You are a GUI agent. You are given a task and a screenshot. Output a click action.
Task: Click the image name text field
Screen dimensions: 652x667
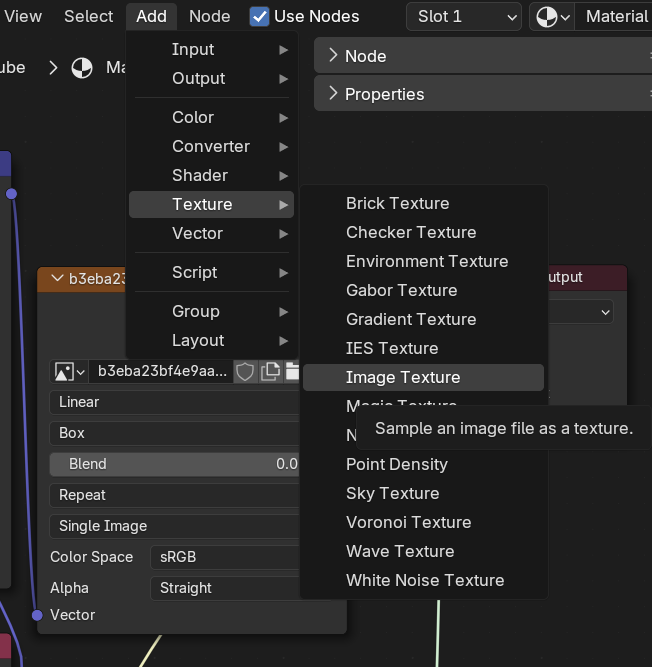[x=162, y=372]
